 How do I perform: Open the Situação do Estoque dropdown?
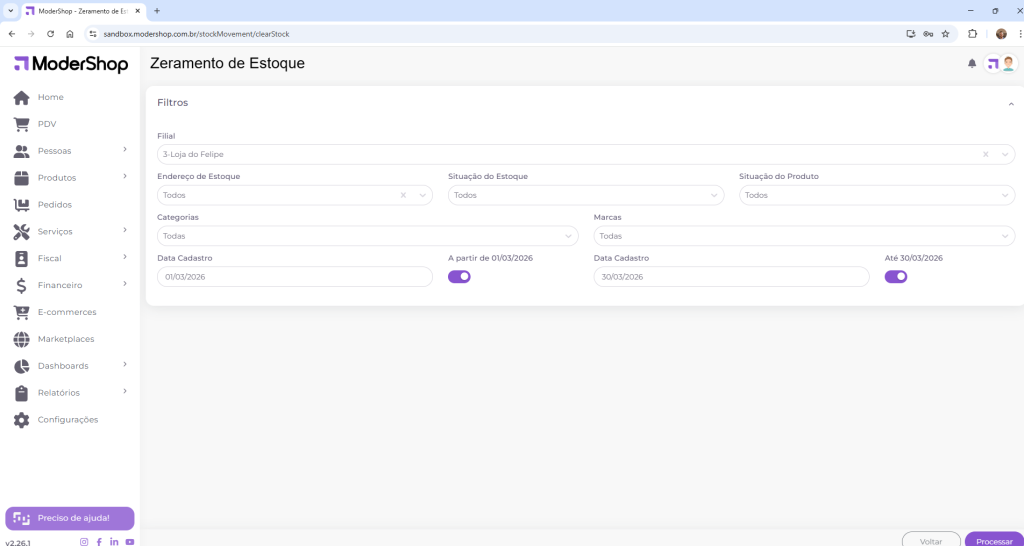tap(585, 196)
